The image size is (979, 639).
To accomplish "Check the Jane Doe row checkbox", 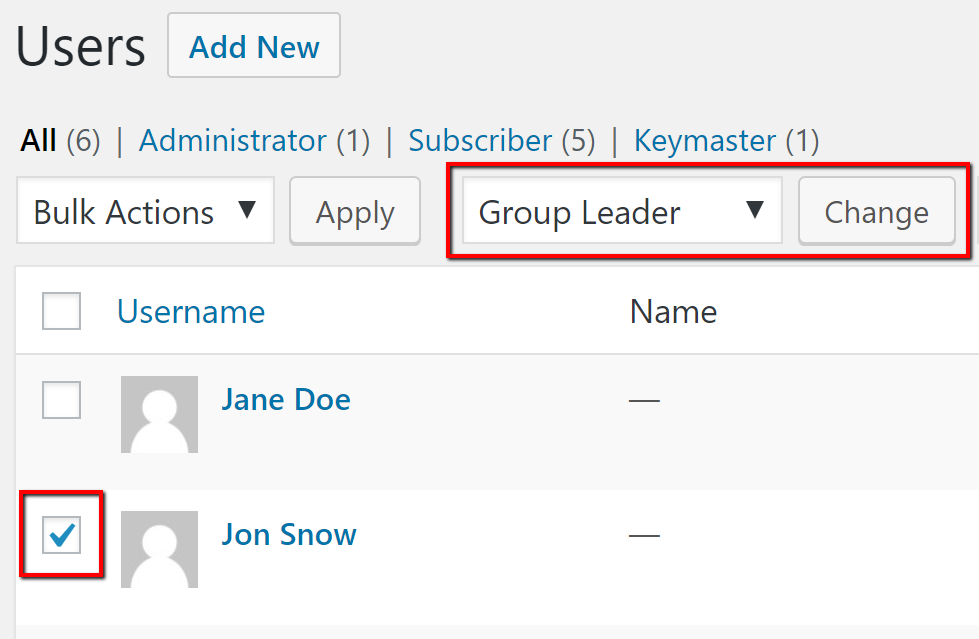I will [61, 400].
